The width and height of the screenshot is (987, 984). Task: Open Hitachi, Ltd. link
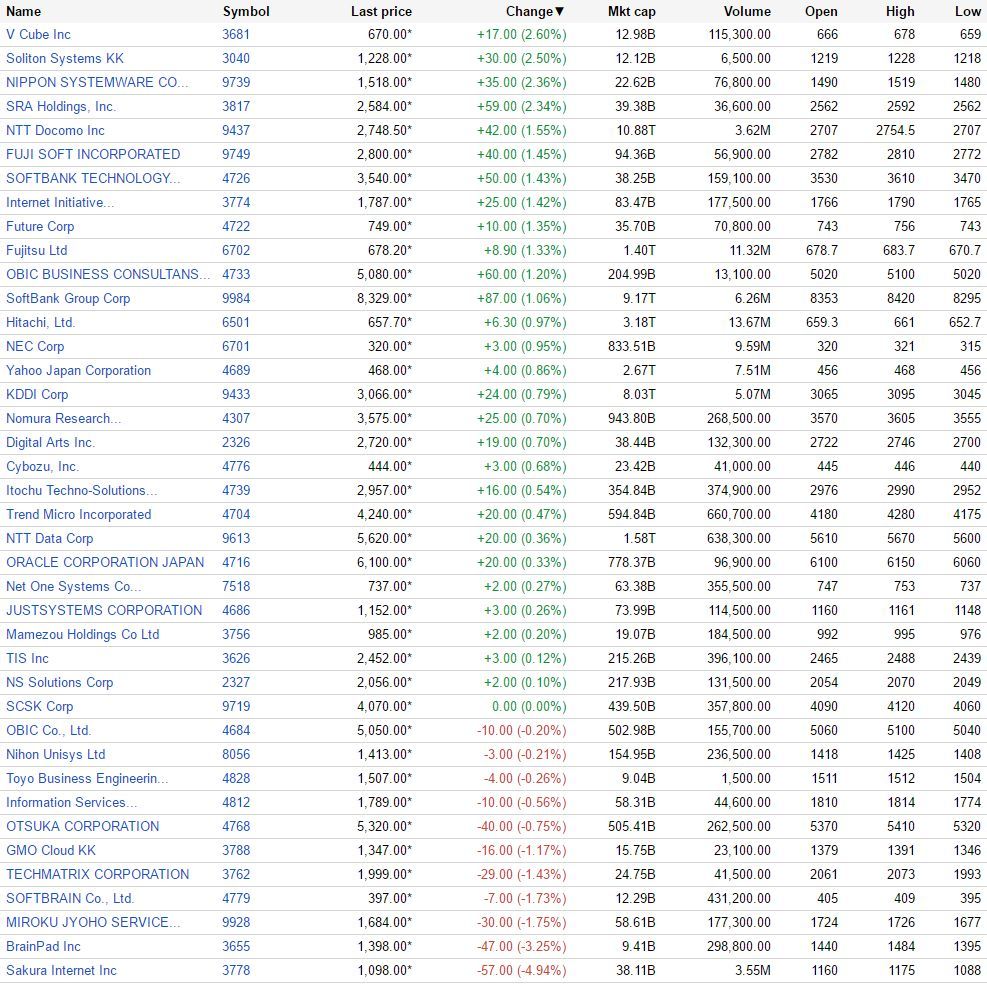[40, 322]
